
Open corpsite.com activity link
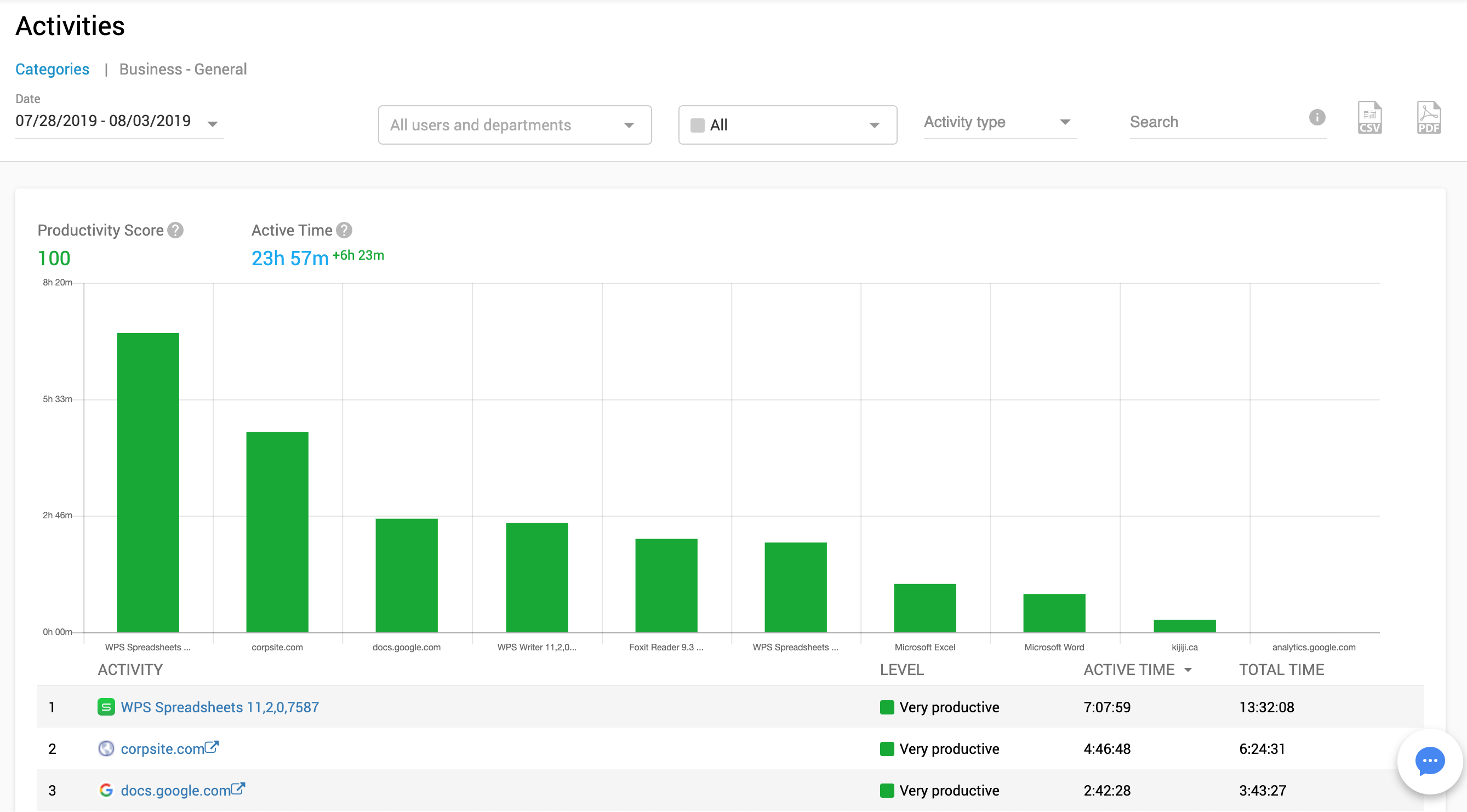point(162,749)
